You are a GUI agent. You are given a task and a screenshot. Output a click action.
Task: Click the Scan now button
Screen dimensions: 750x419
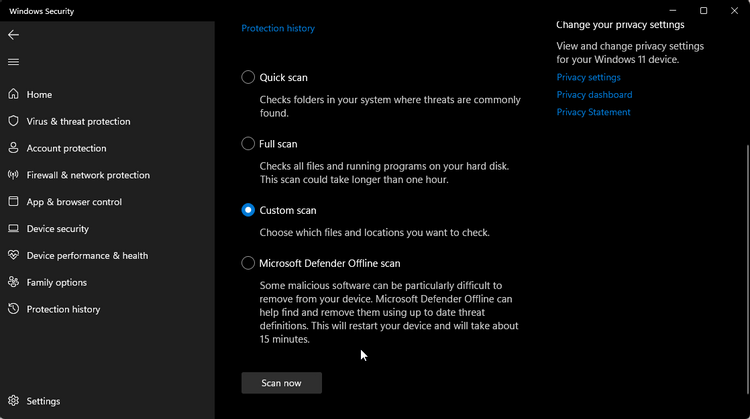(x=281, y=383)
